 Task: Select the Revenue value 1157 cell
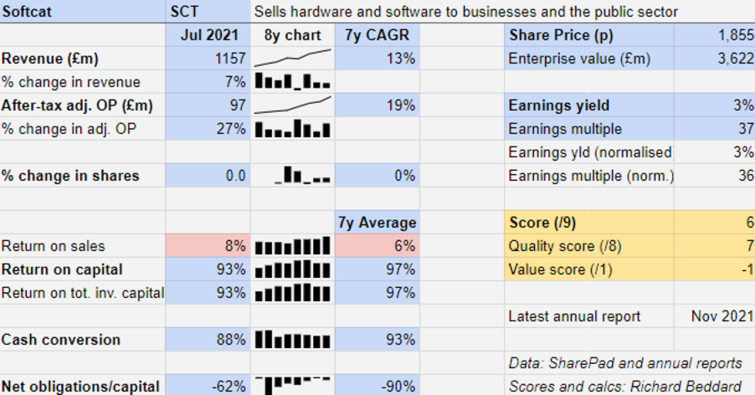pos(208,58)
